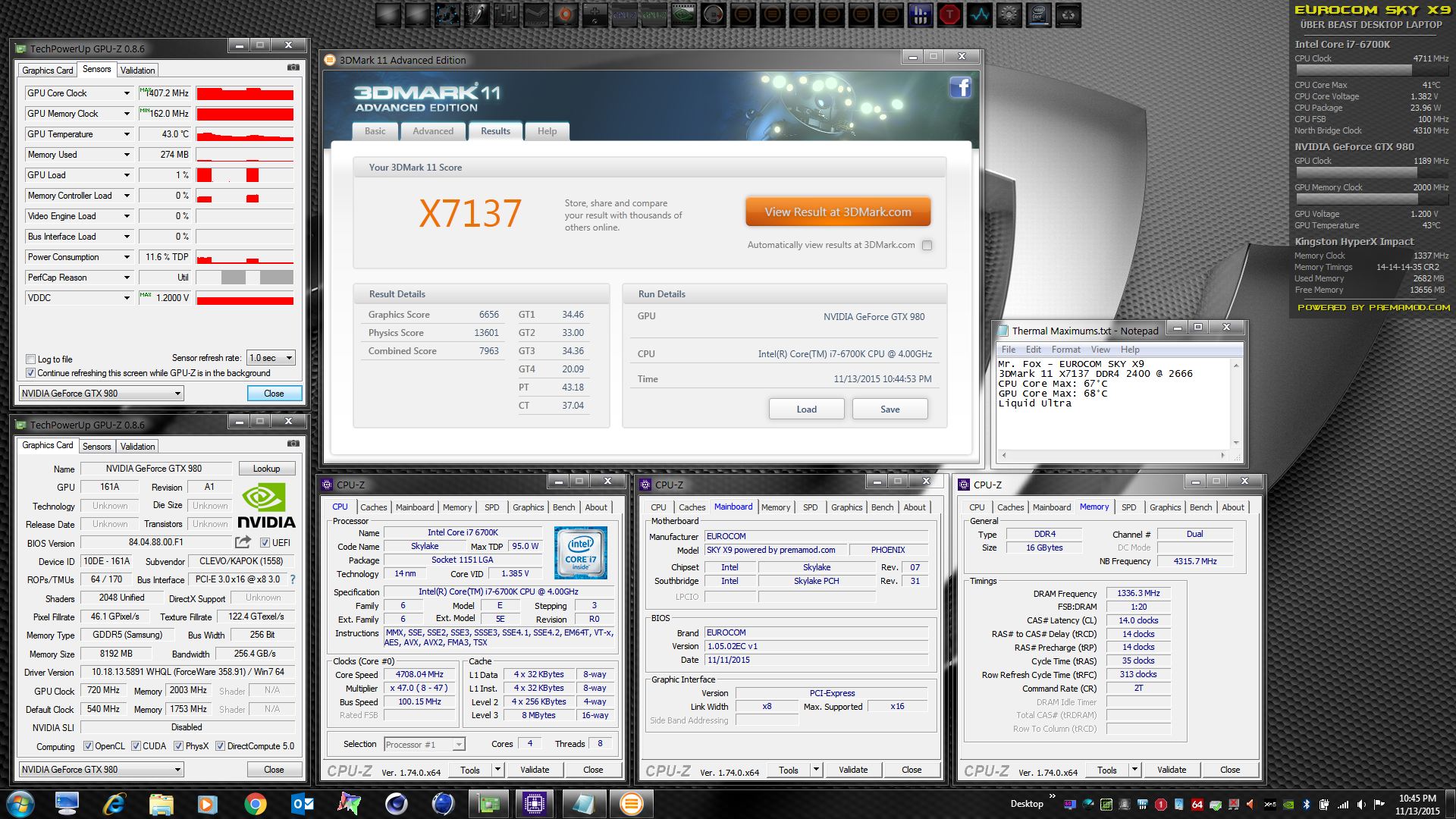This screenshot has height=819, width=1456.
Task: Click the Notepad horizontal scrollbar
Action: pos(1113,456)
